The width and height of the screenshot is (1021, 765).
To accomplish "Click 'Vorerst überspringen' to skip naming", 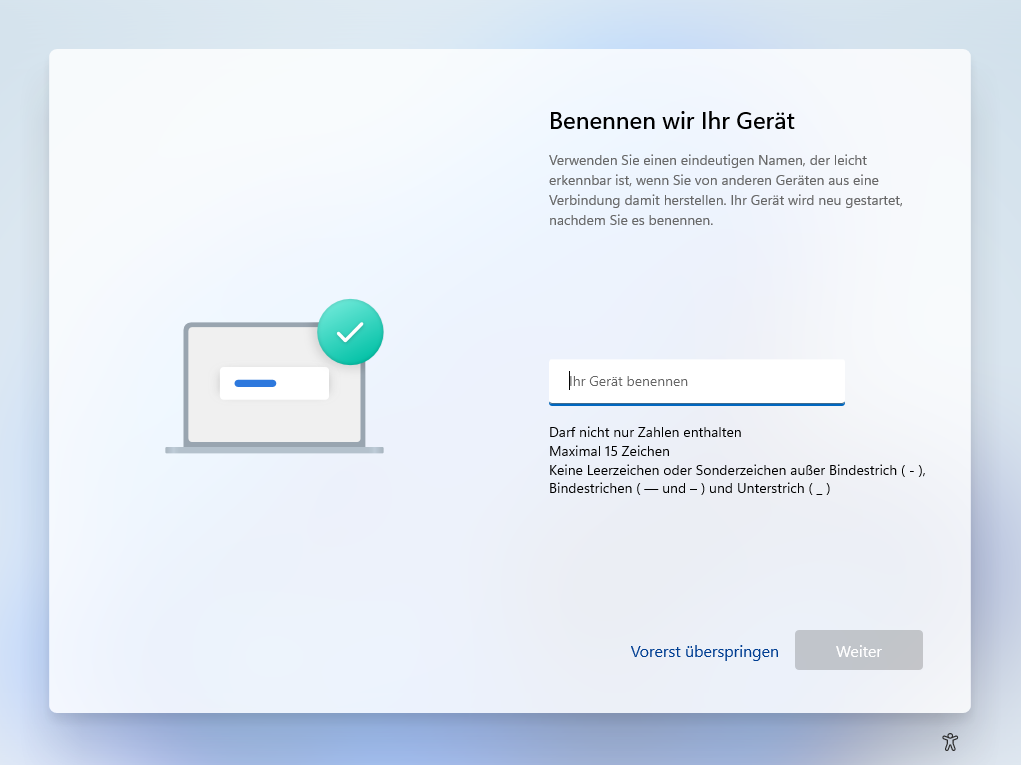I will (704, 651).
